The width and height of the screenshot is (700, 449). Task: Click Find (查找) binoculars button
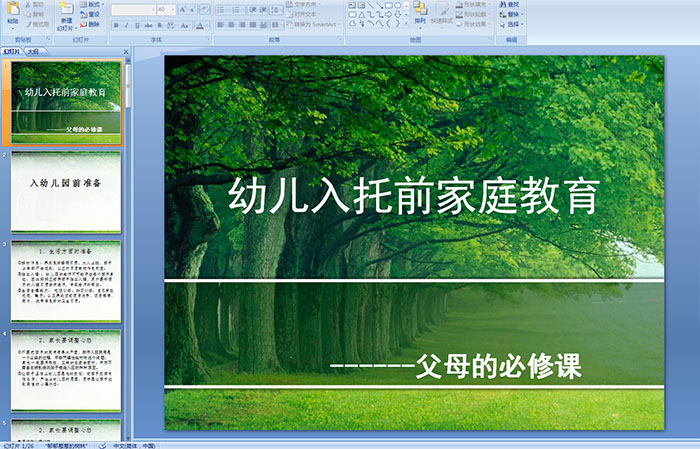[509, 4]
